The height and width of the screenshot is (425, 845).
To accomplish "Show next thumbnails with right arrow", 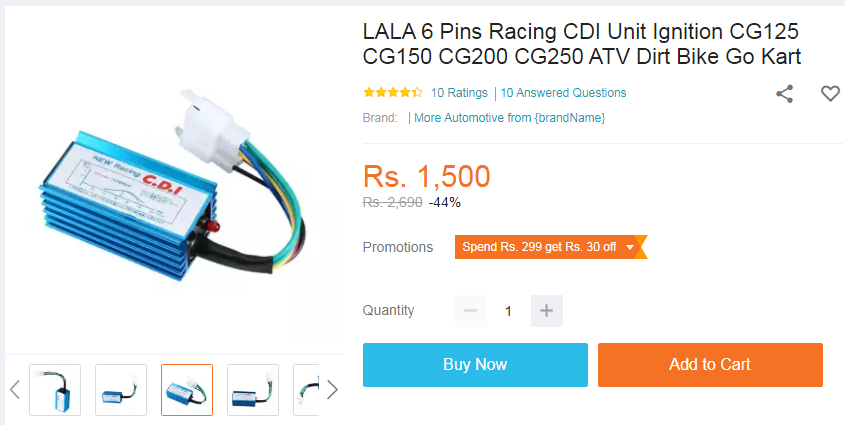I will (x=332, y=389).
